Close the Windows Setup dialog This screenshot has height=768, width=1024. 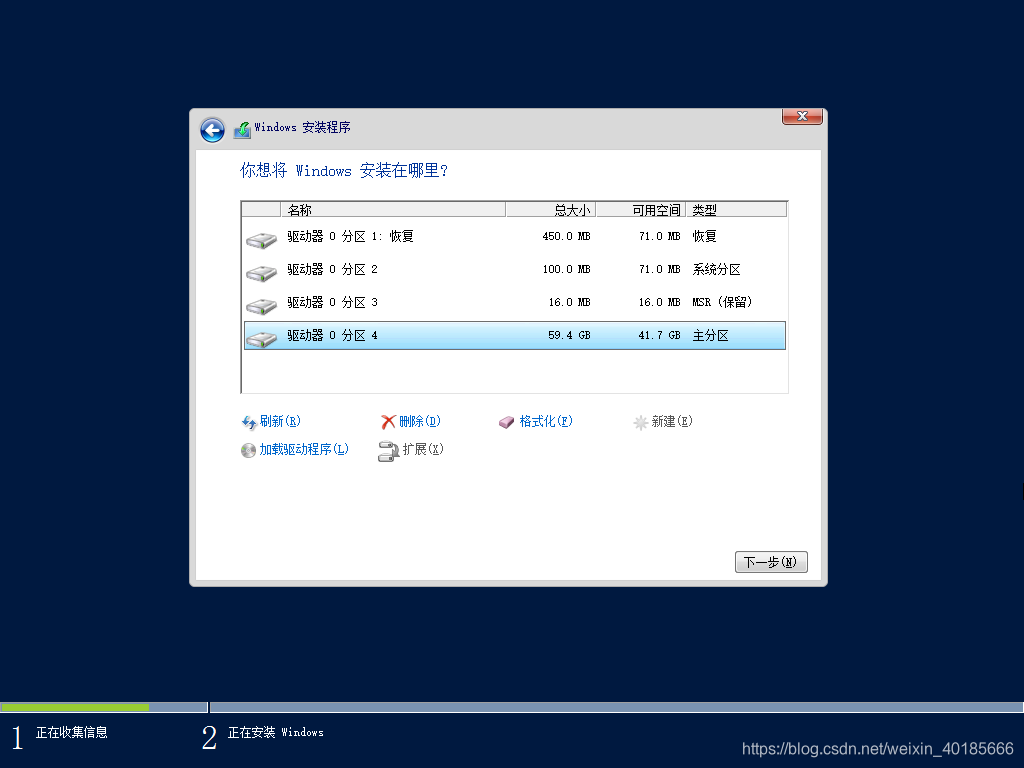click(x=802, y=116)
